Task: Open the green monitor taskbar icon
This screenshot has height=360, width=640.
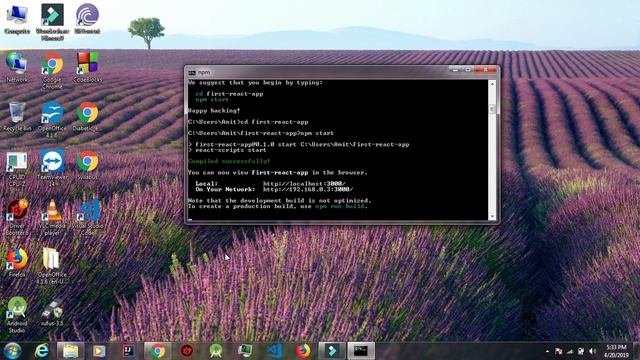Action: click(x=245, y=351)
